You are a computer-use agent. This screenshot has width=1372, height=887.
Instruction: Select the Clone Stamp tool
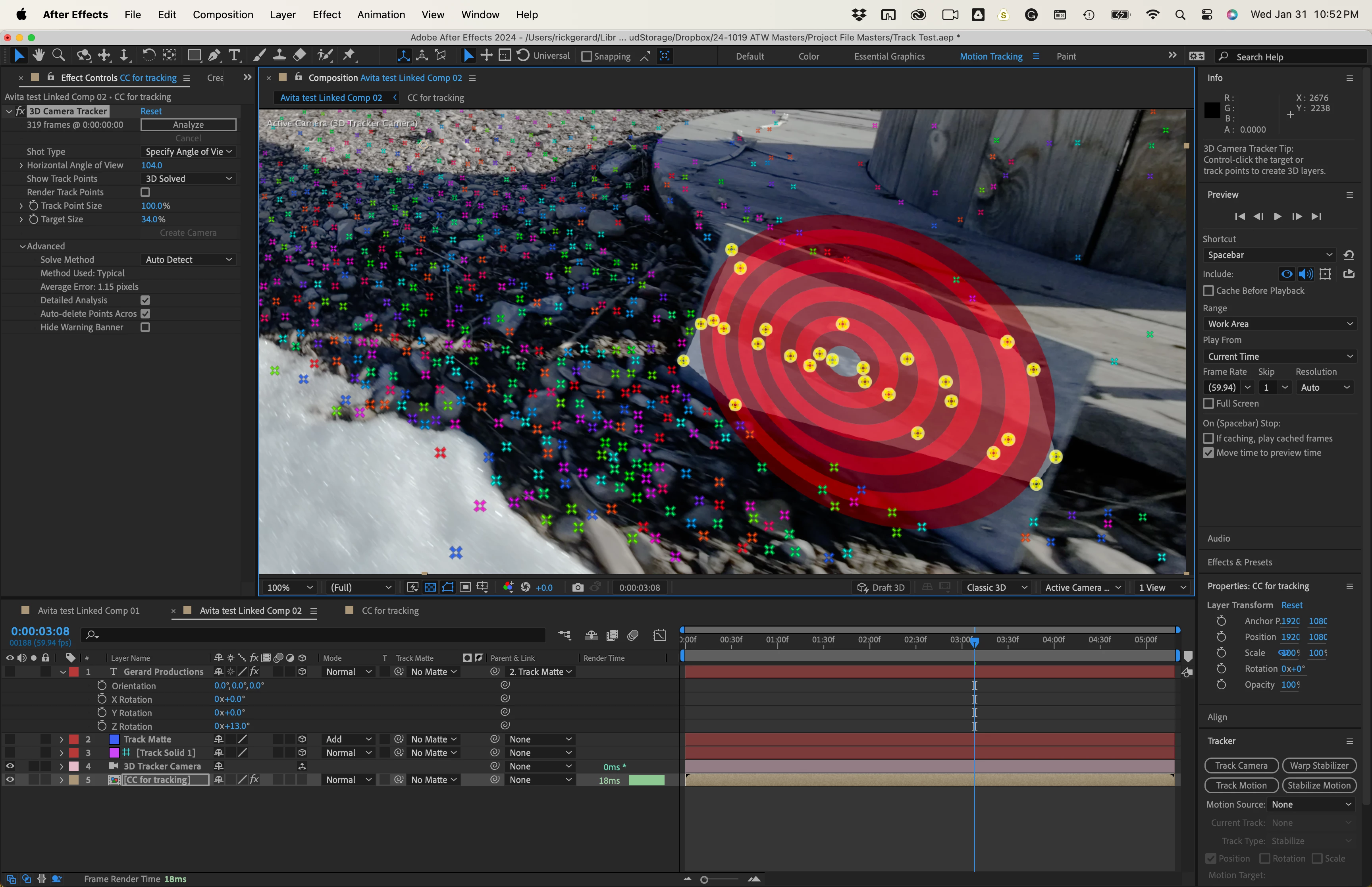click(279, 55)
